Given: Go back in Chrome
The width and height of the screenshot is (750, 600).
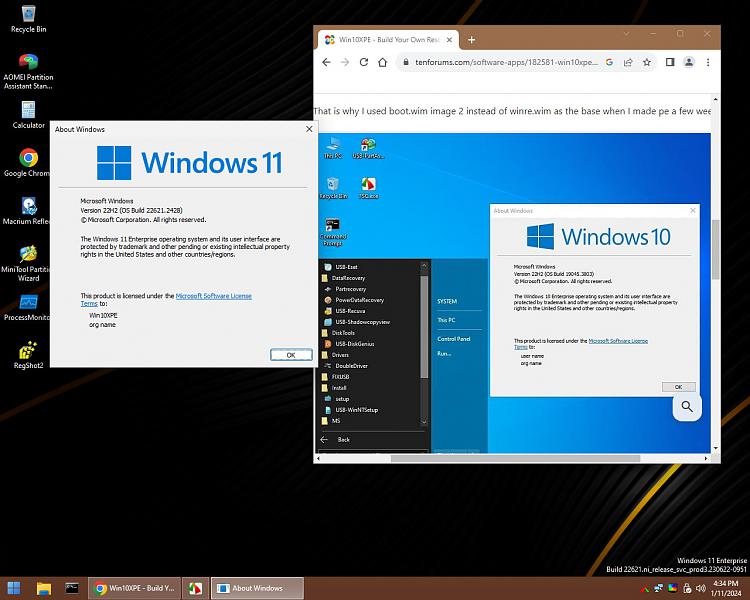Looking at the screenshot, I should click(x=326, y=62).
